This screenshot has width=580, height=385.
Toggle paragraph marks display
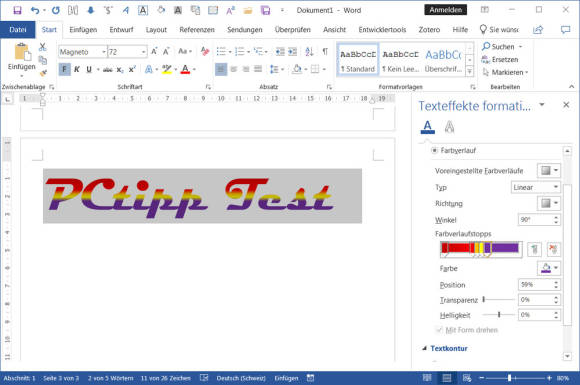[x=325, y=51]
